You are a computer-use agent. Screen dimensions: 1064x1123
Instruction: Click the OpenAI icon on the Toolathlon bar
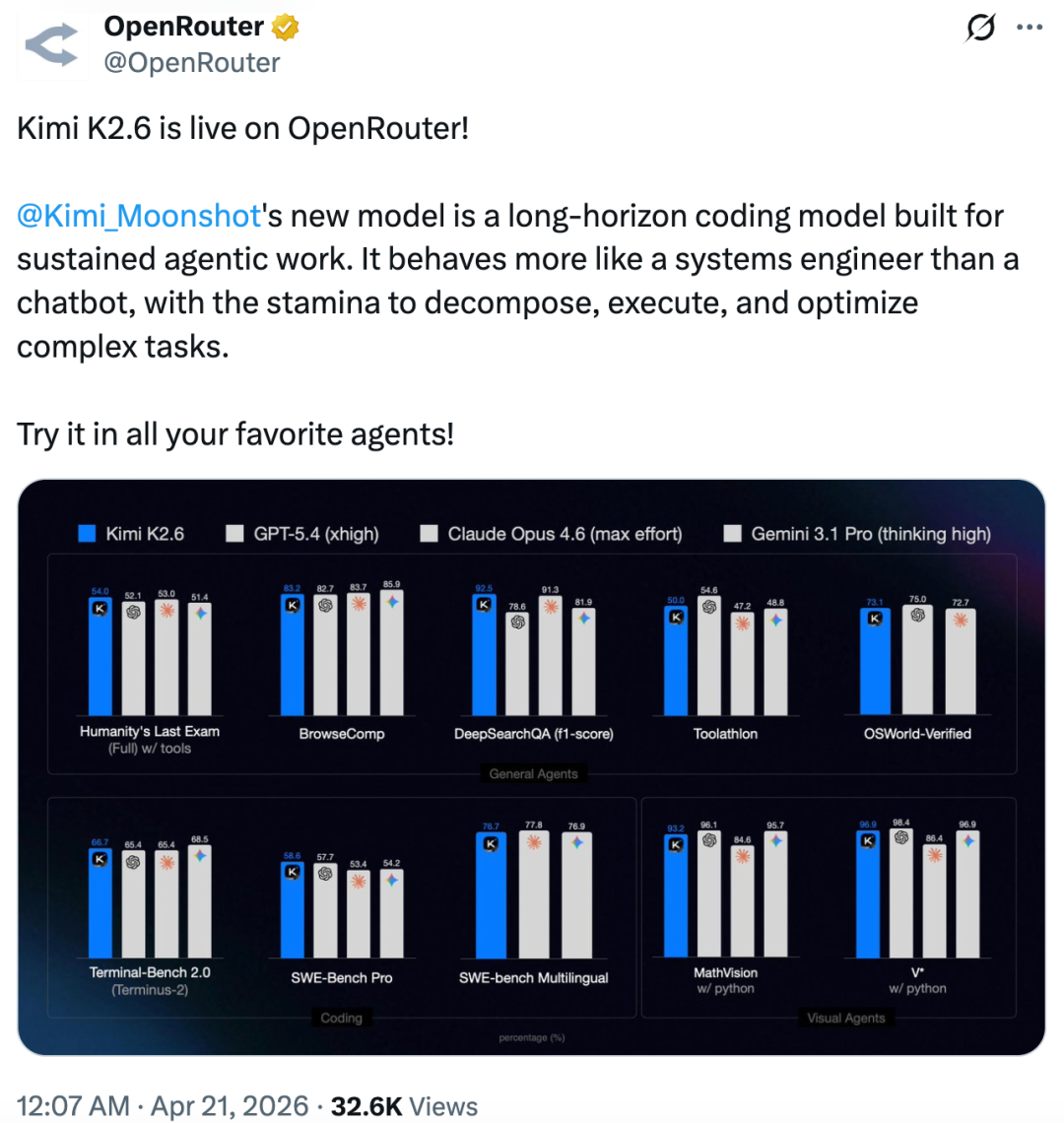(708, 607)
